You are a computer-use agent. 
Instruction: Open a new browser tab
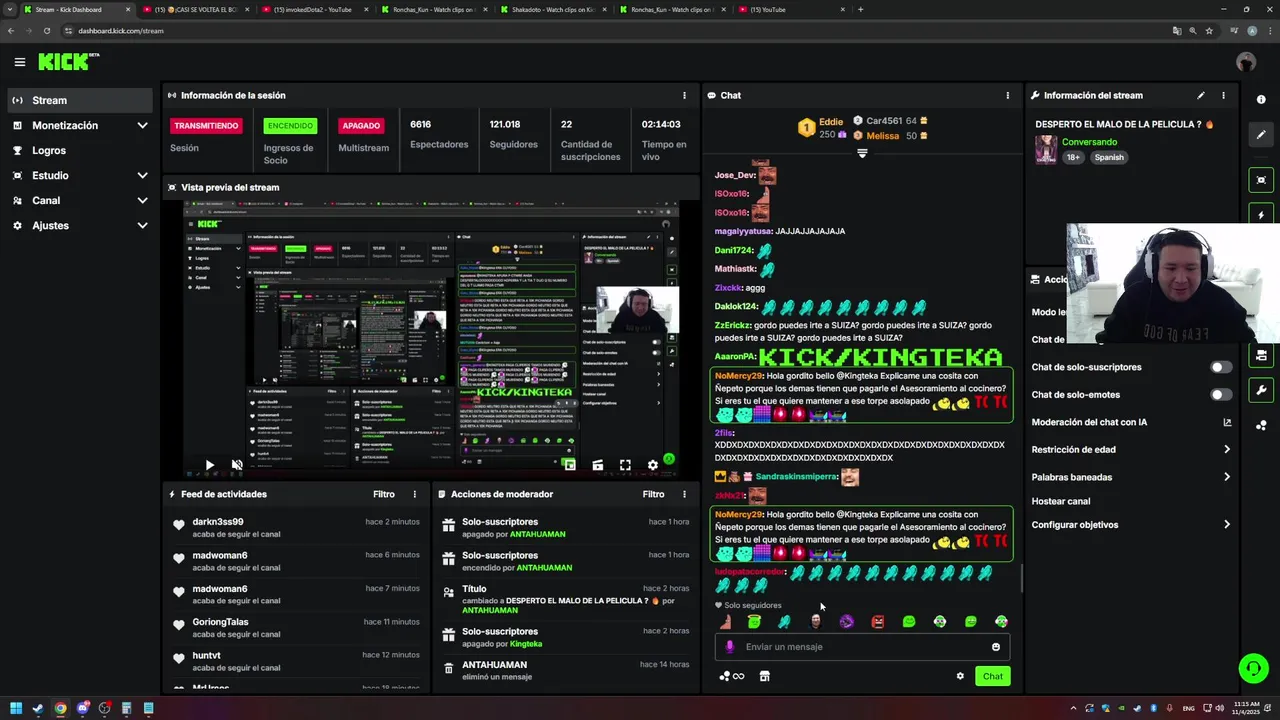860,10
